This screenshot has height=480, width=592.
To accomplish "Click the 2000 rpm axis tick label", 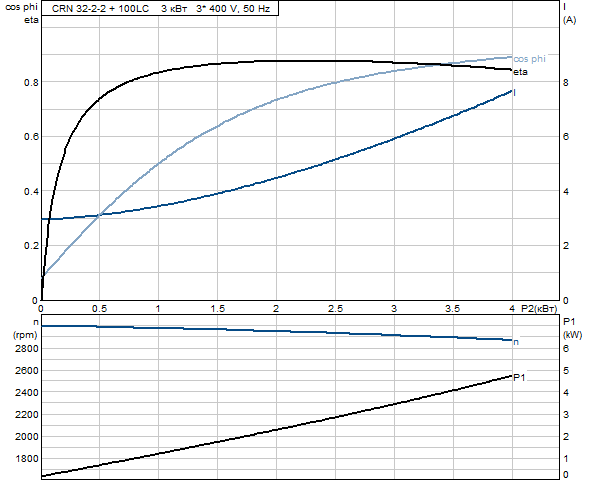I will coord(27,437).
